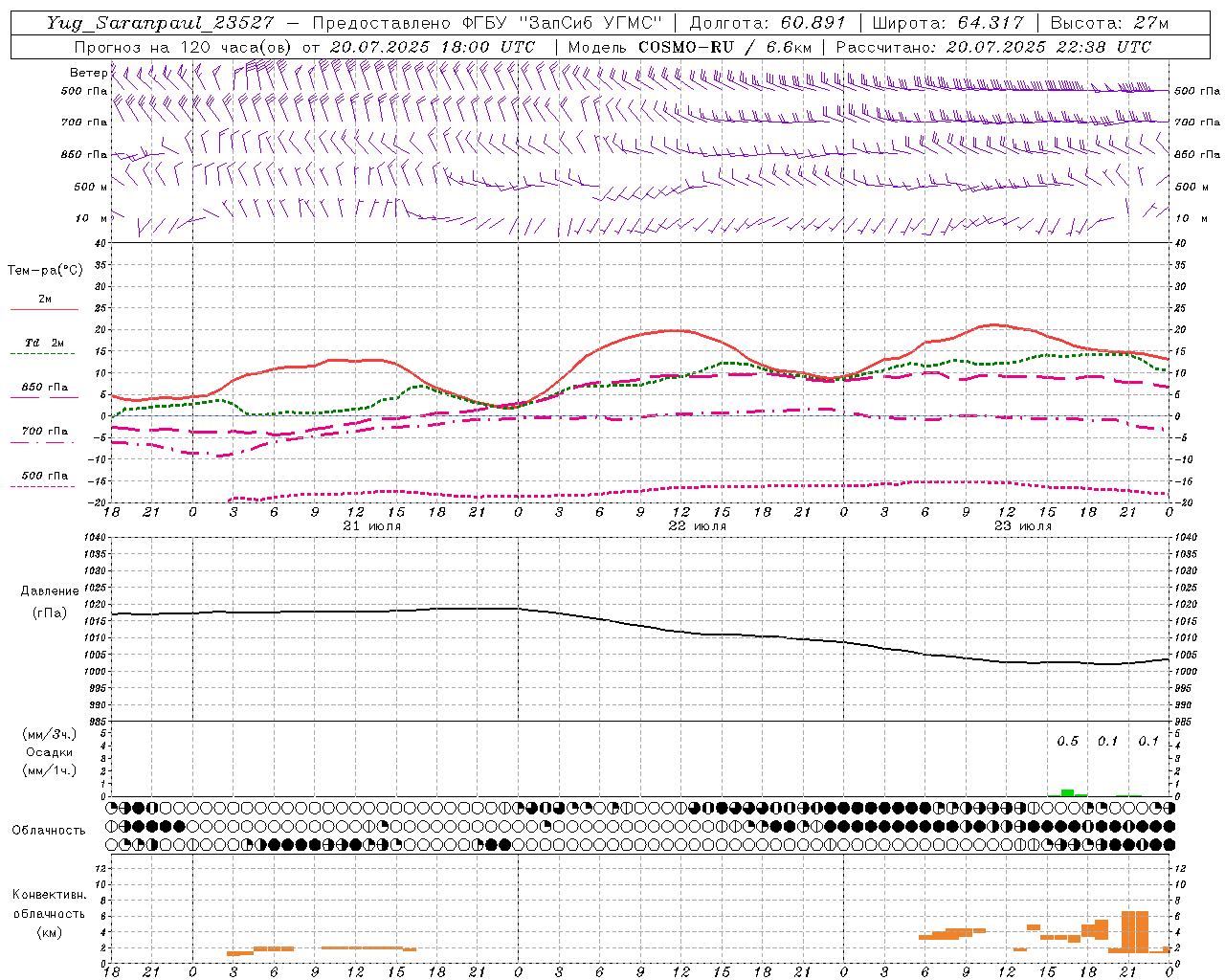Image resolution: width=1225 pixels, height=980 pixels.
Task: Click the 22 июля date label
Action: point(698,526)
